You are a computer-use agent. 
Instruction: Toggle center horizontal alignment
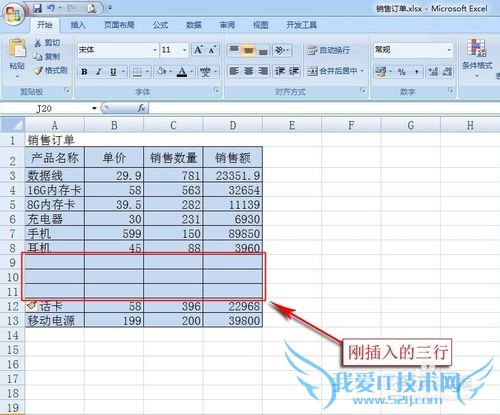click(x=249, y=71)
